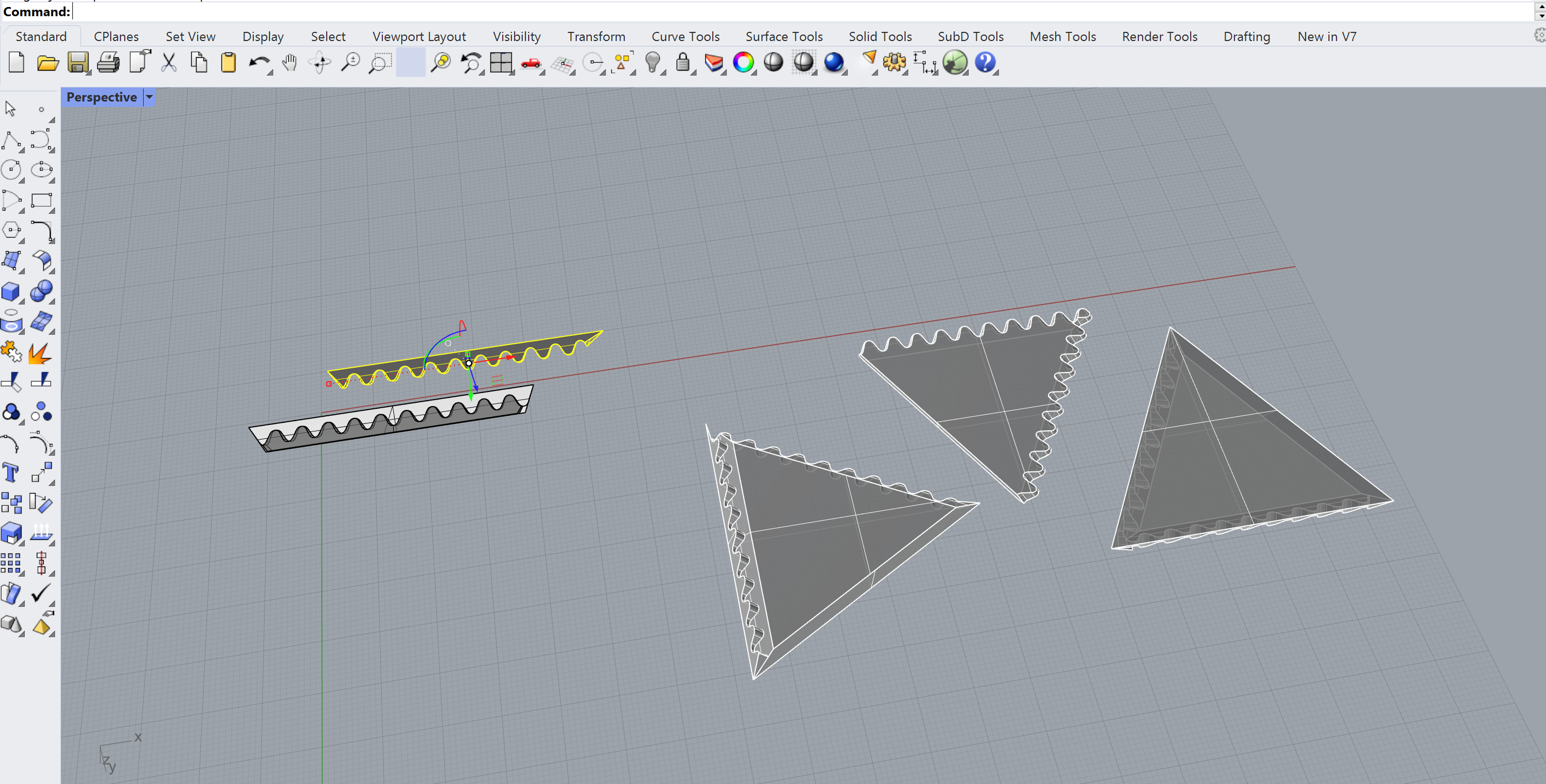Image resolution: width=1546 pixels, height=784 pixels.
Task: Open the Curve Tools tab
Action: tap(685, 37)
